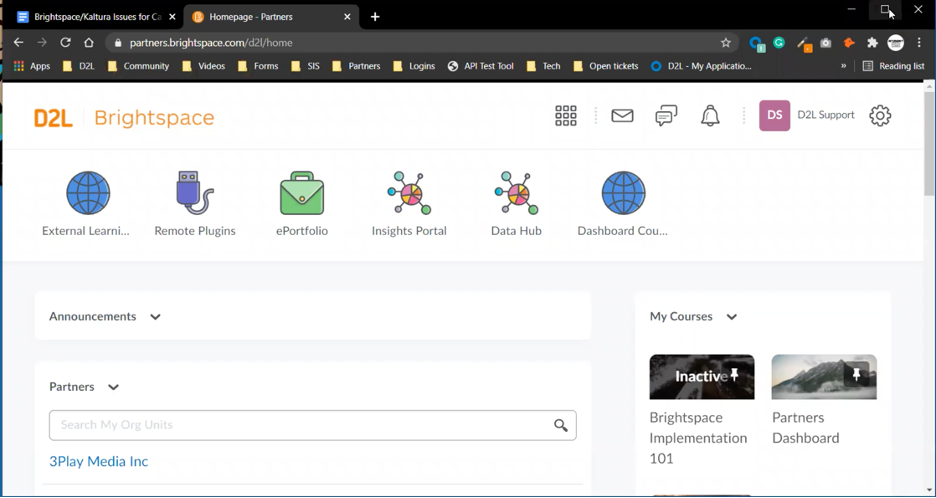Viewport: 936px width, 498px height.
Task: Expand the Announcements widget menu
Action: pos(155,316)
